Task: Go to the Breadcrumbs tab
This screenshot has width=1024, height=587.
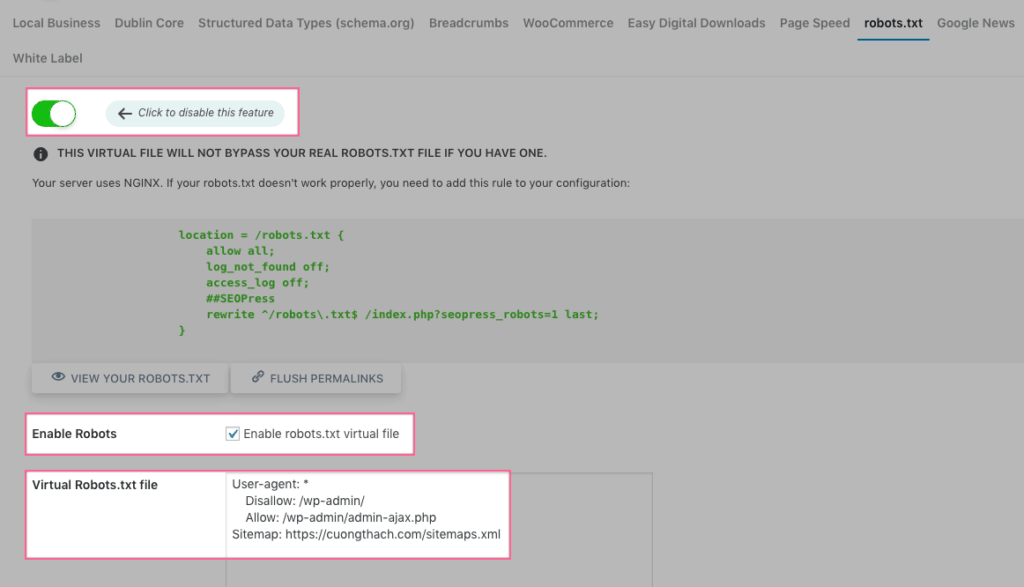Action: pyautogui.click(x=468, y=23)
